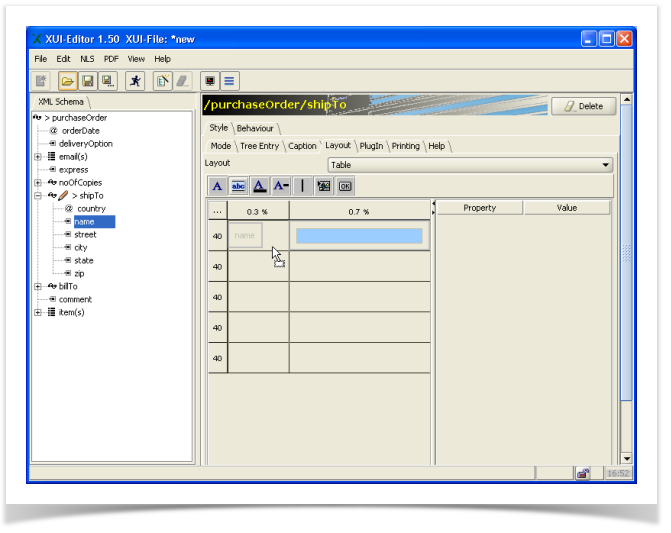Click the blue field in the name row
This screenshot has height=533, width=671.
pos(359,236)
